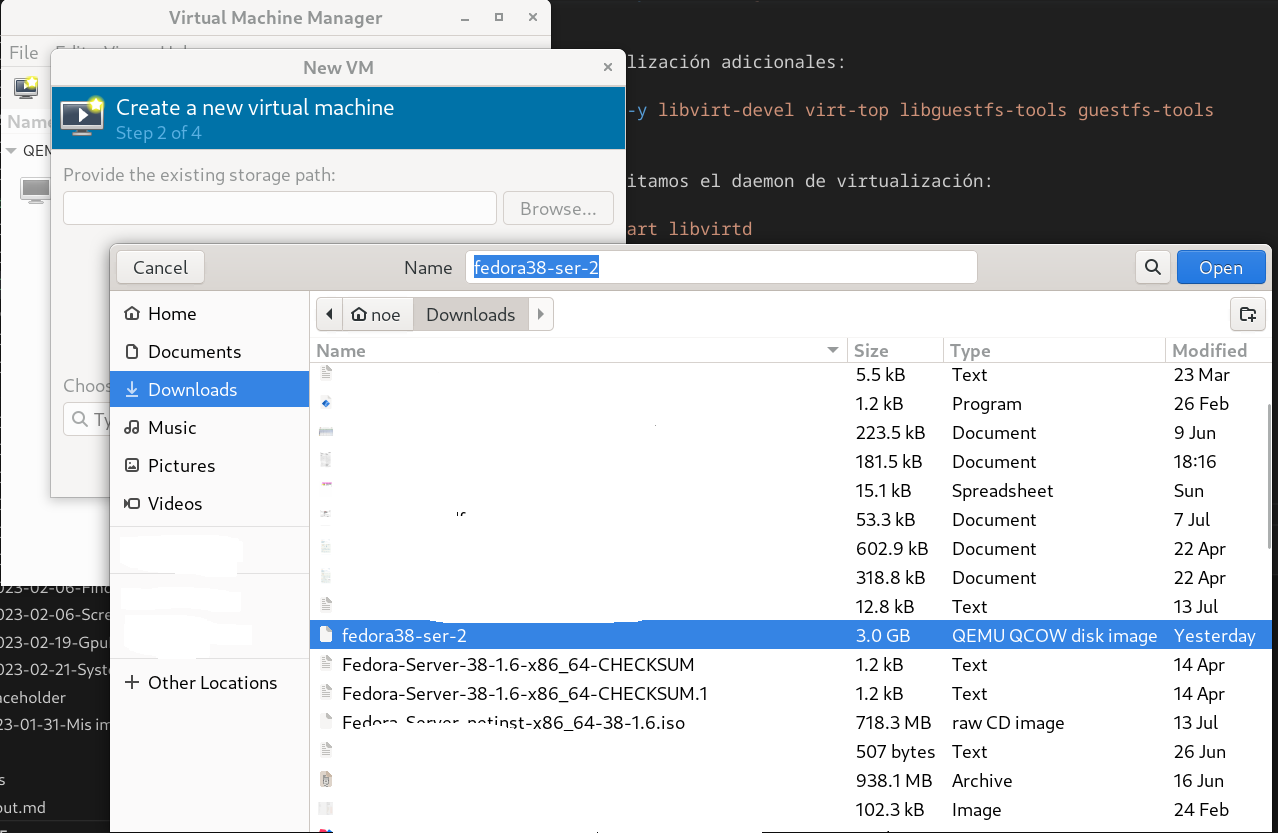Open the File menu in Virtual Machine Manager
Image resolution: width=1278 pixels, height=833 pixels.
(23, 52)
